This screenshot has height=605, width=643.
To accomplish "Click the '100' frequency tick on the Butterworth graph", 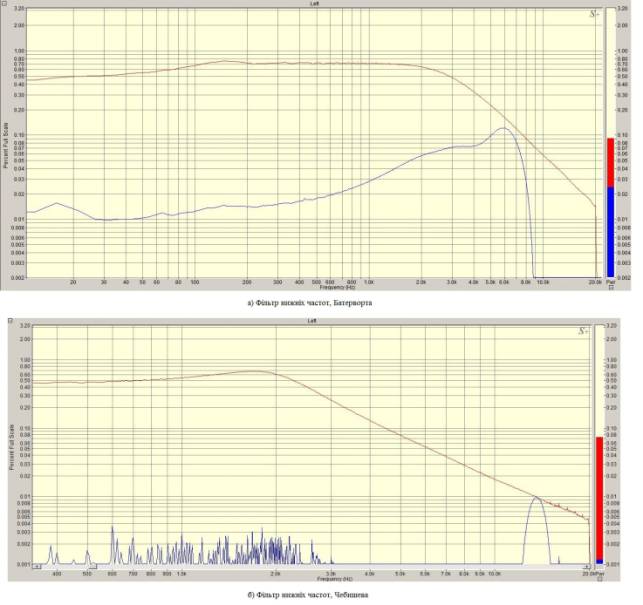I will coord(195,282).
